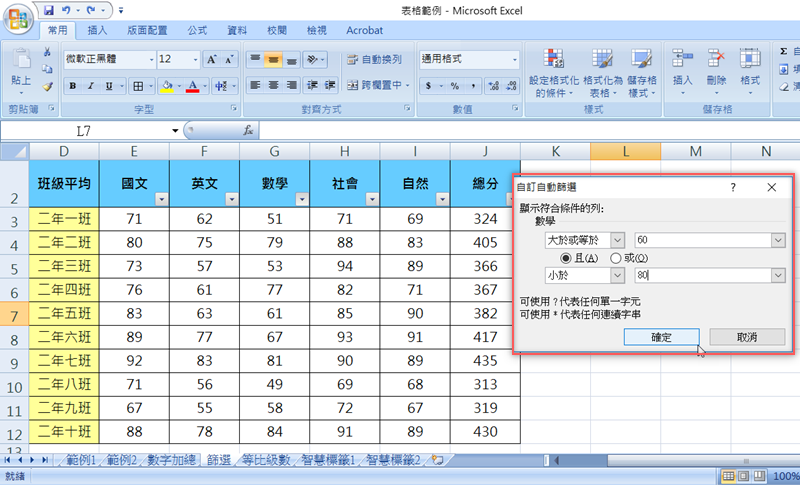800x485 pixels.
Task: Open the 範例1 worksheet tab
Action: (x=81, y=459)
